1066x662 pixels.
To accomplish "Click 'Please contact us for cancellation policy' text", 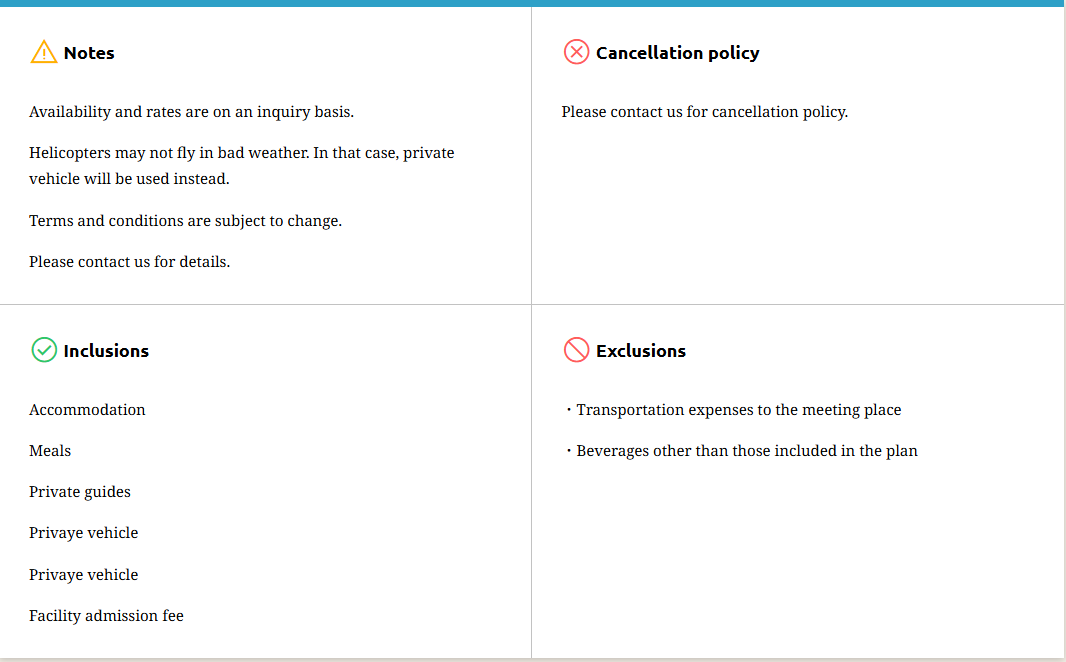I will pos(704,112).
